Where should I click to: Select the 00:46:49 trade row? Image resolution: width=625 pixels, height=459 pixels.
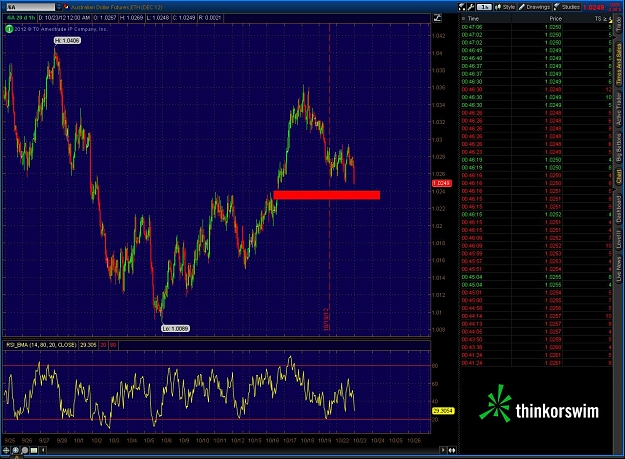tap(537, 50)
